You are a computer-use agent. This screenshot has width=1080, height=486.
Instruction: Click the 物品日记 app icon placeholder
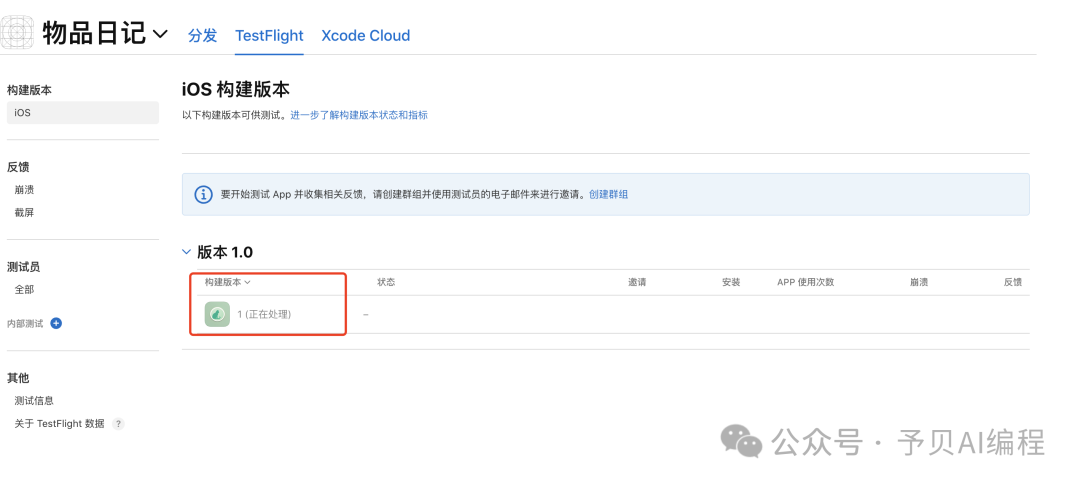coord(17,33)
